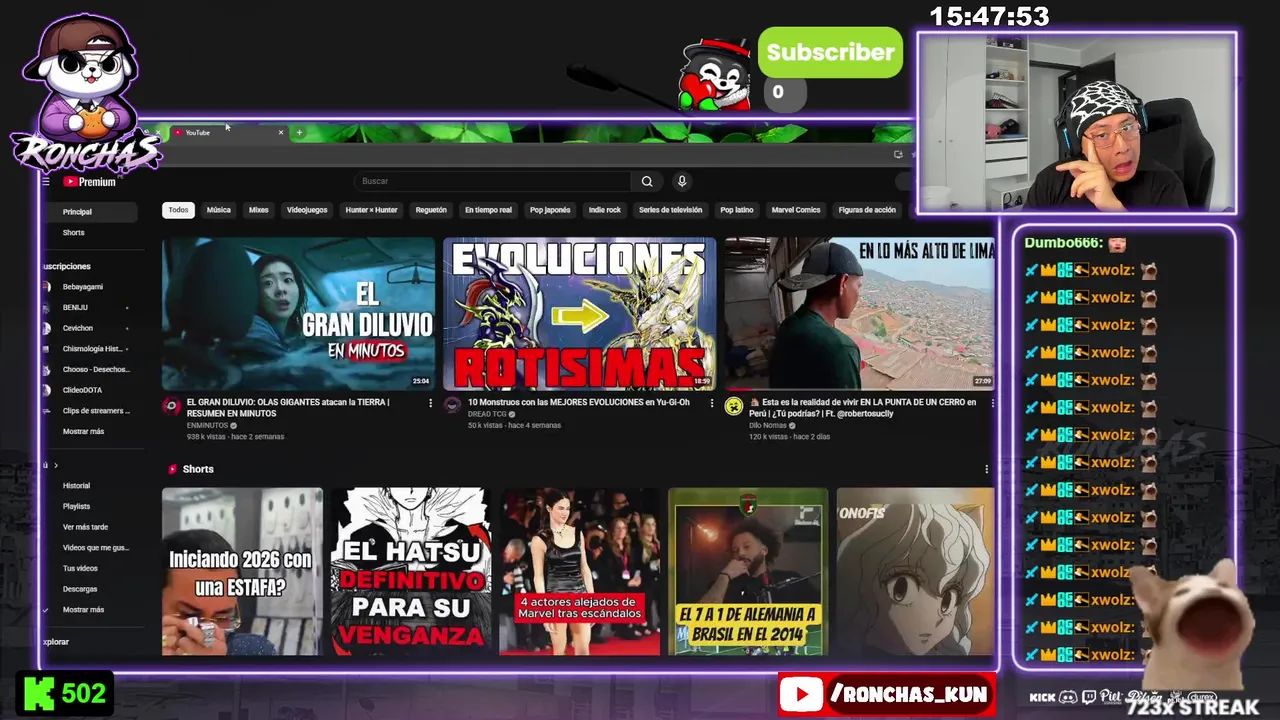Select the Series de televisión chip
The height and width of the screenshot is (720, 1280).
[671, 210]
